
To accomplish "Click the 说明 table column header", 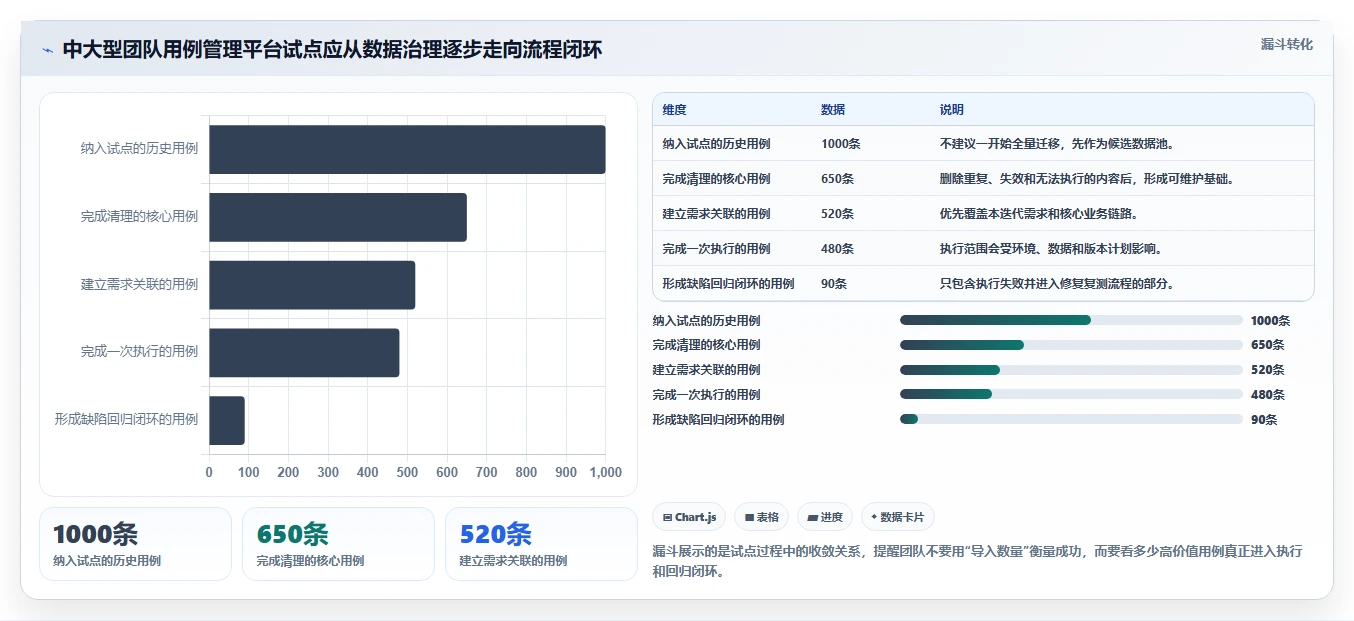I will (x=952, y=110).
